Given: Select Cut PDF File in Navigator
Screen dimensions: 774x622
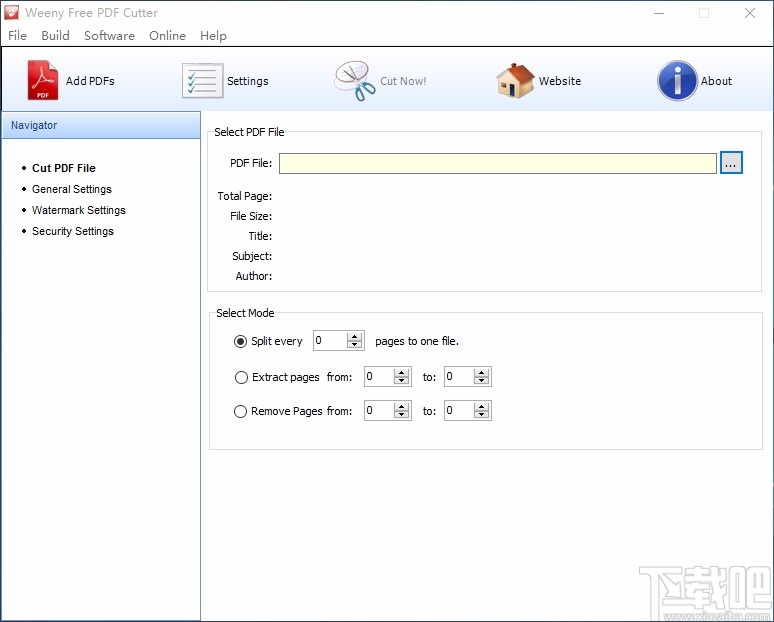Looking at the screenshot, I should 64,168.
